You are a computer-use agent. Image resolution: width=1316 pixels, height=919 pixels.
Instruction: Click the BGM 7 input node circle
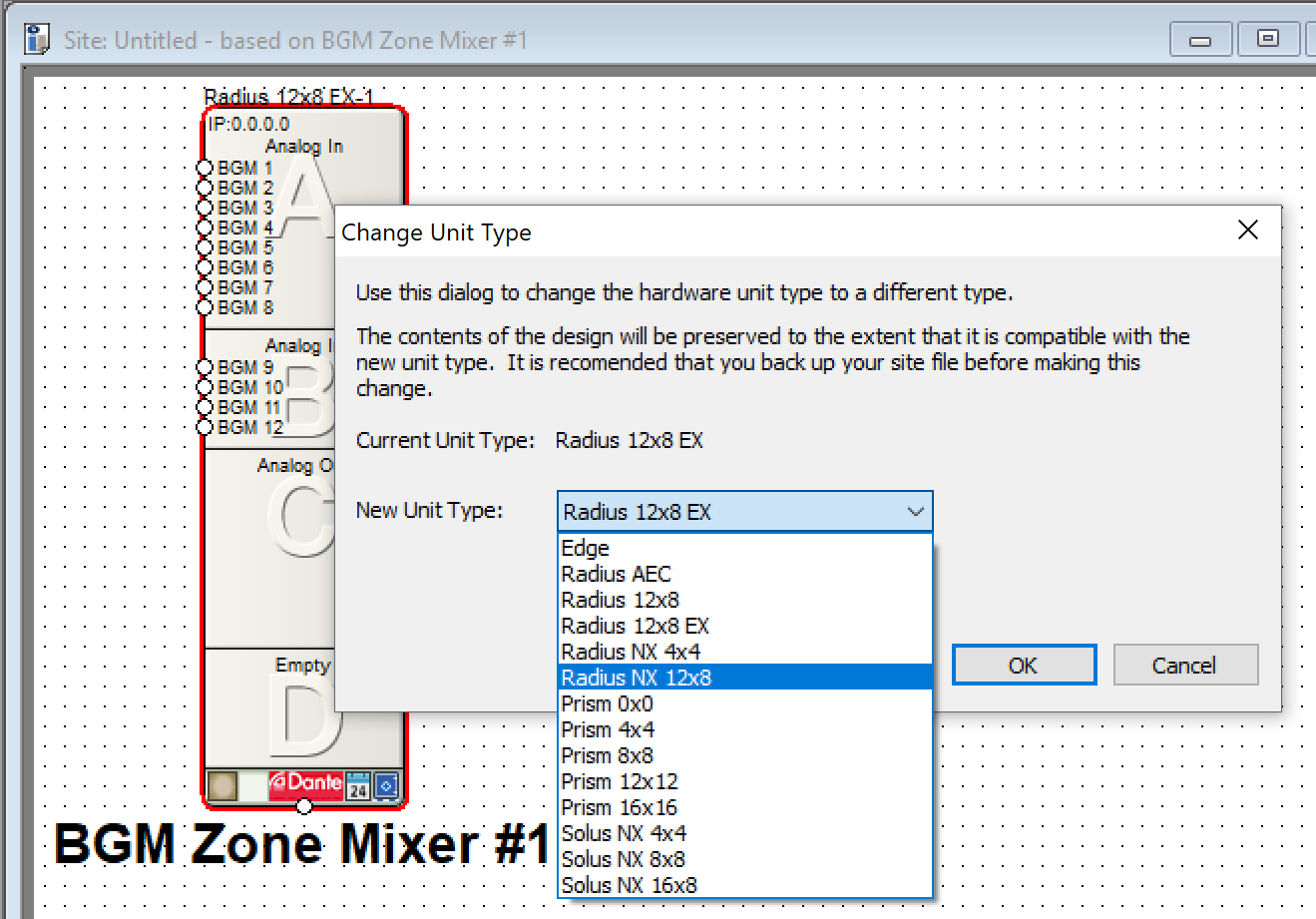pyautogui.click(x=205, y=287)
